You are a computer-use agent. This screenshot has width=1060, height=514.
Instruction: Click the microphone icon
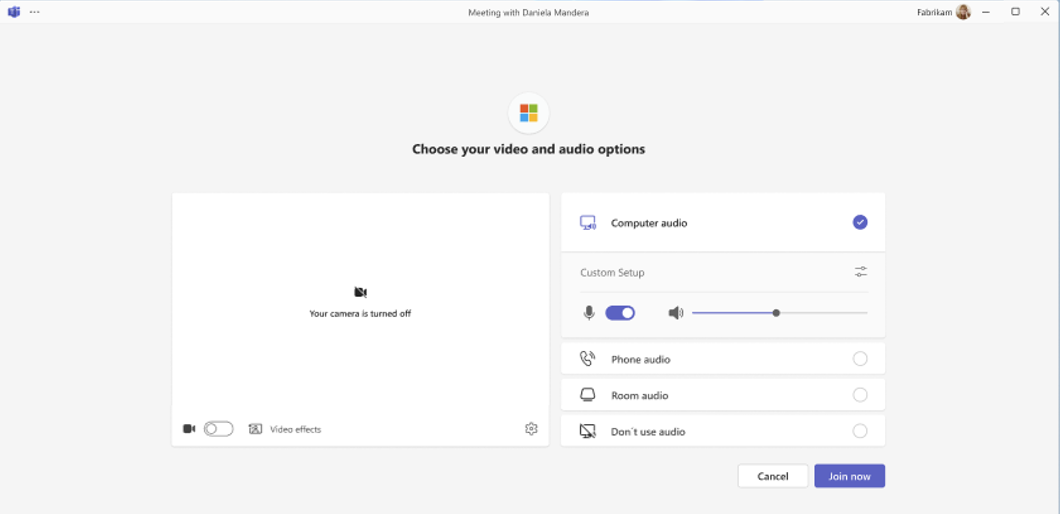[589, 313]
